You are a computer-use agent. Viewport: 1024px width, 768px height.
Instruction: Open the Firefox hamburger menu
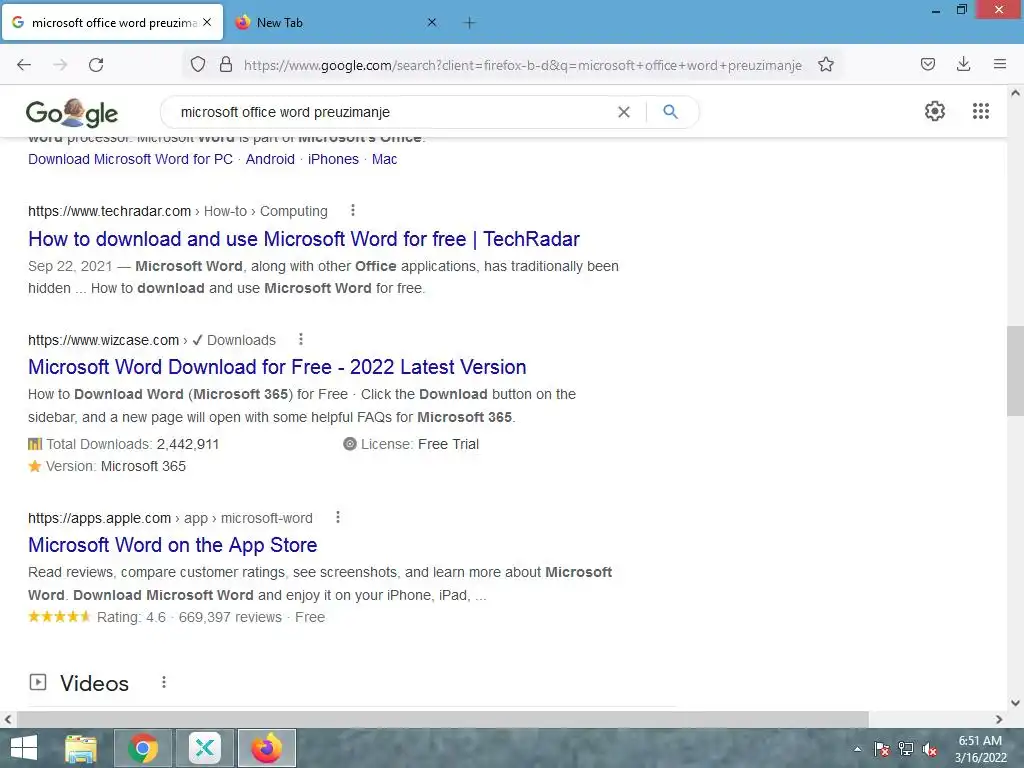[999, 64]
